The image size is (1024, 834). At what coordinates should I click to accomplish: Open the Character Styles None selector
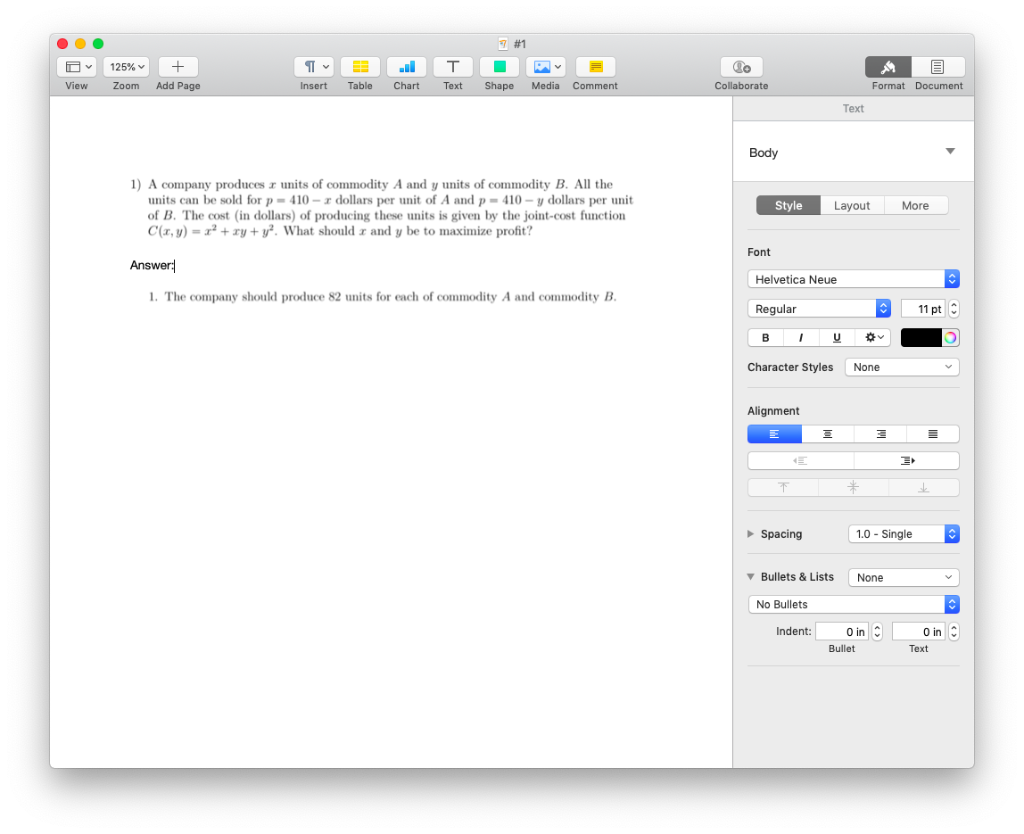(x=901, y=367)
